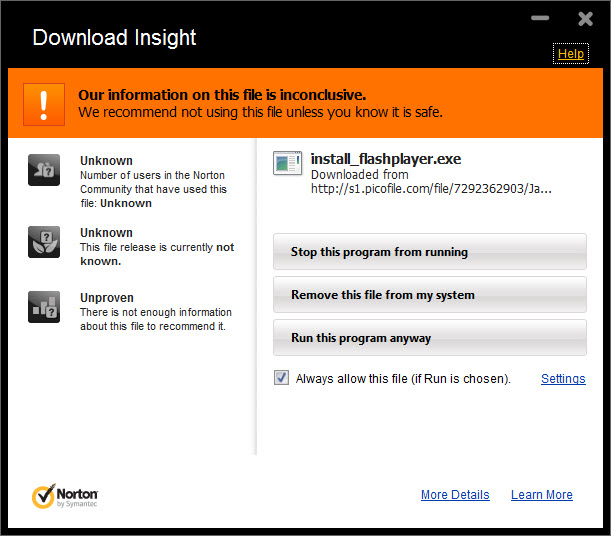This screenshot has height=536, width=611.
Task: Click 'Number of users in the Norton Community' text
Action: (x=153, y=189)
